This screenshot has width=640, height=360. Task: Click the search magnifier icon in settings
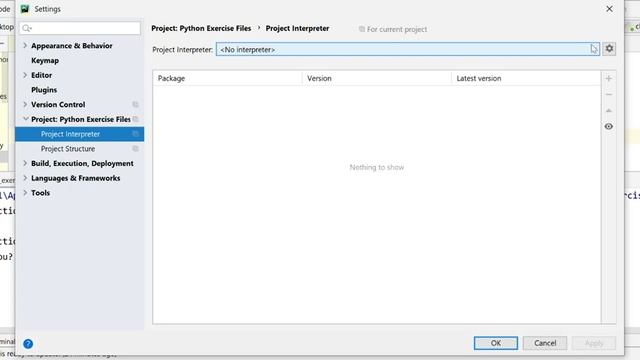[27, 28]
